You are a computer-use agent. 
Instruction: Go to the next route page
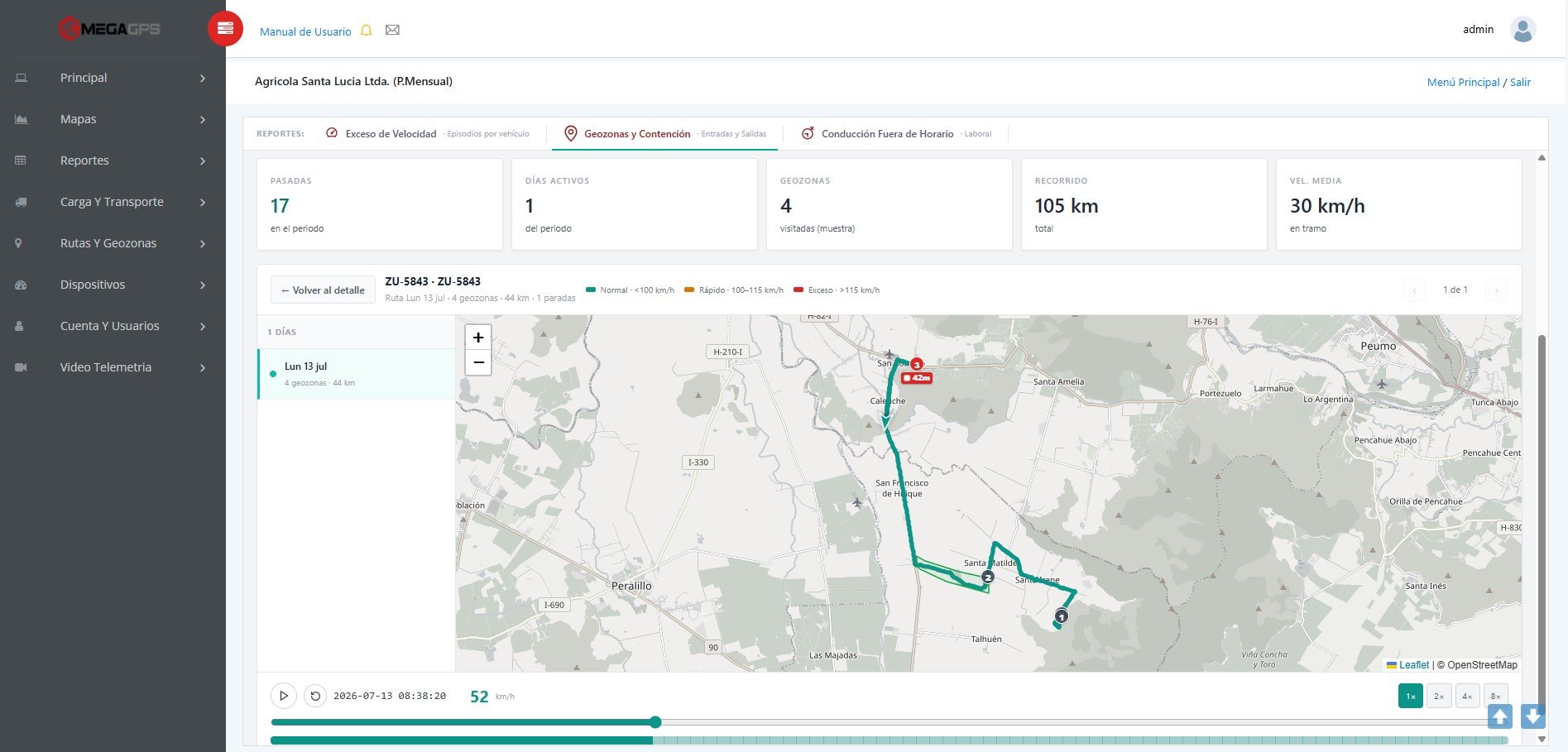1496,290
